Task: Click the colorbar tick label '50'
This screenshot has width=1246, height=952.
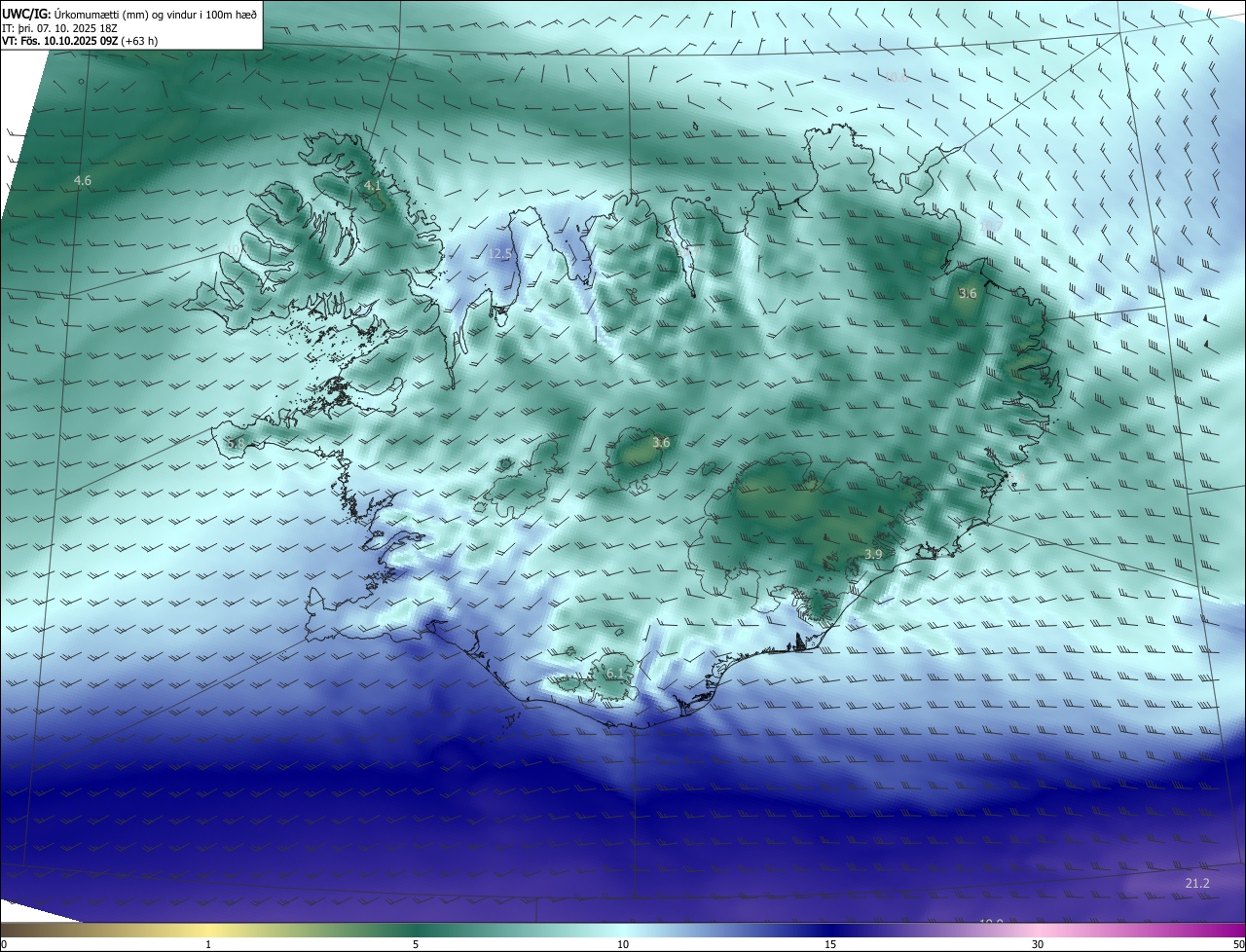Action: (x=1238, y=944)
